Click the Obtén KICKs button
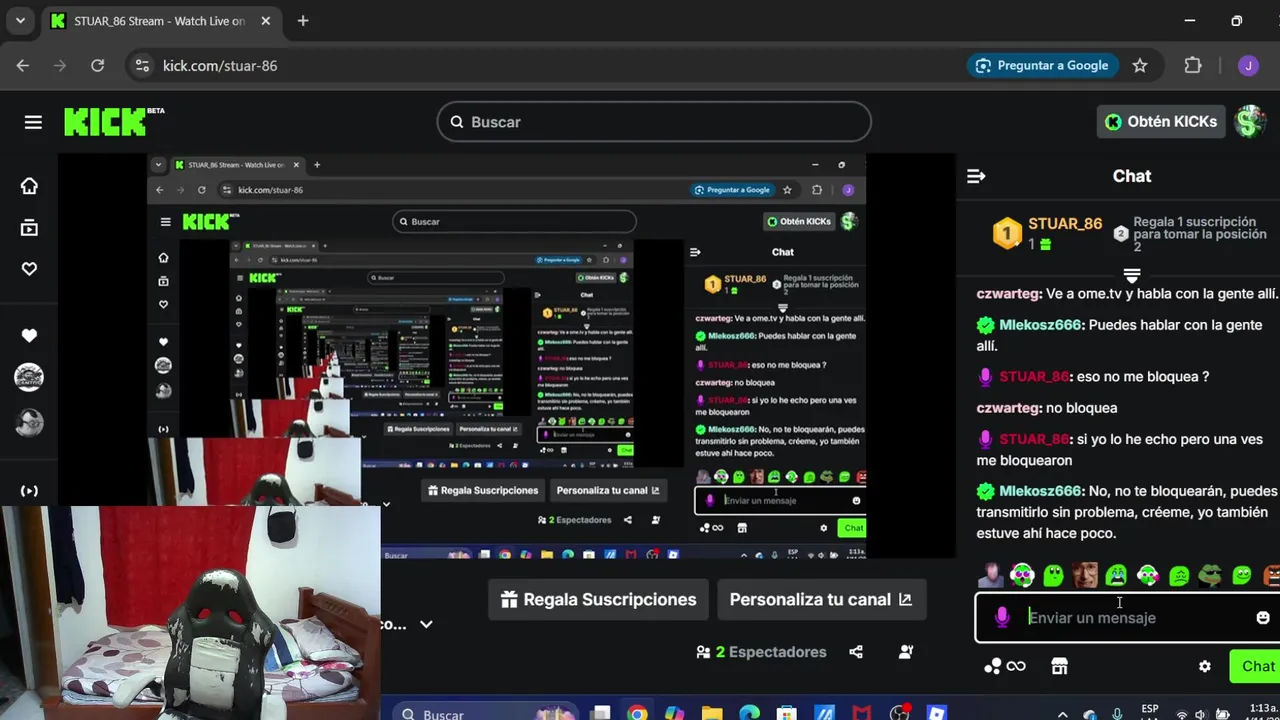Screen dimensions: 1280x720 point(1161,122)
